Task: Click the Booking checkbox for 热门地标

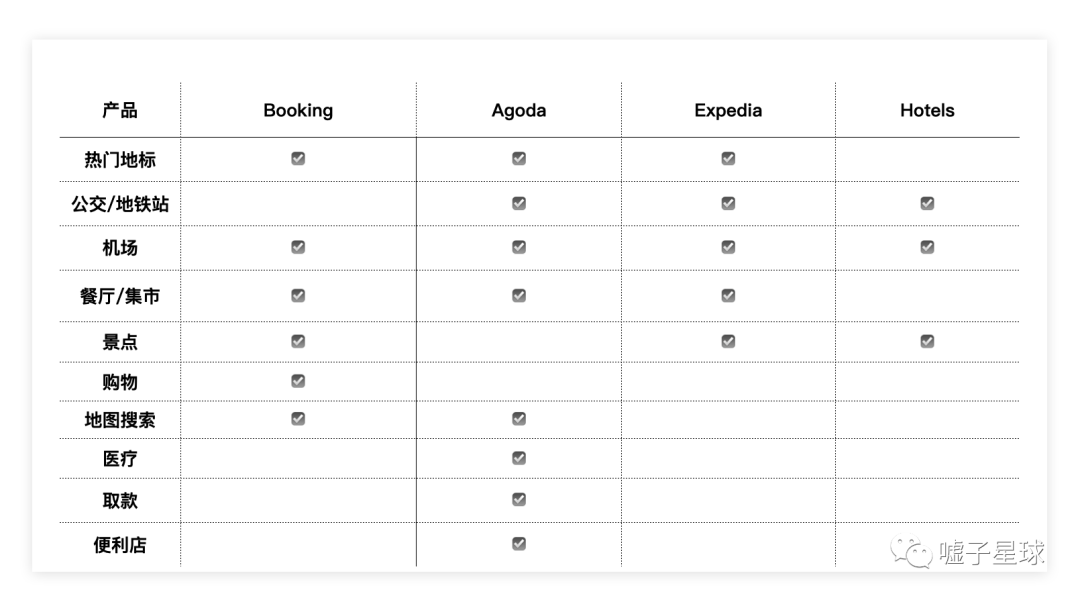Action: (x=298, y=158)
